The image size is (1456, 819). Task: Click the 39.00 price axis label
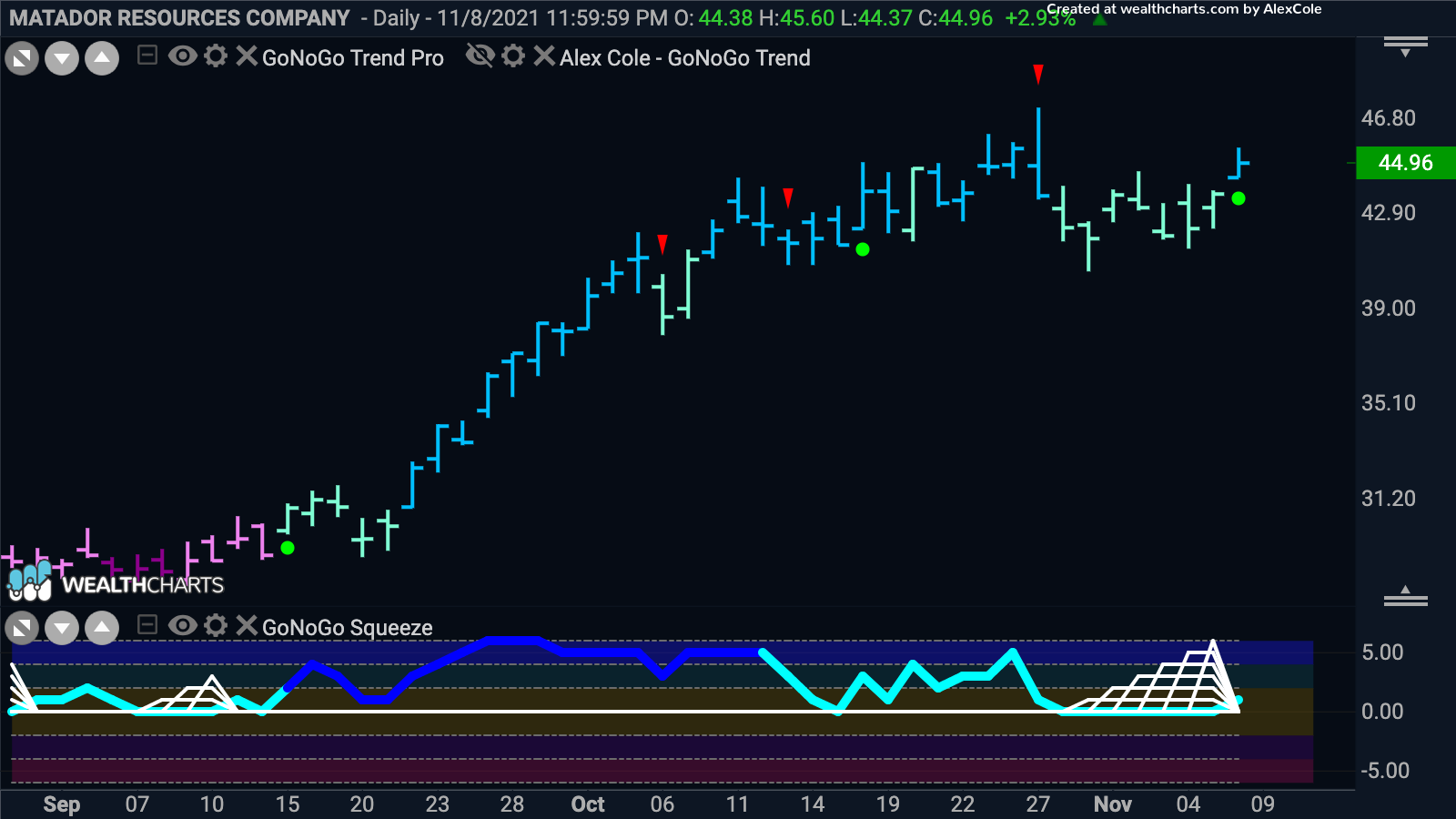1389,308
